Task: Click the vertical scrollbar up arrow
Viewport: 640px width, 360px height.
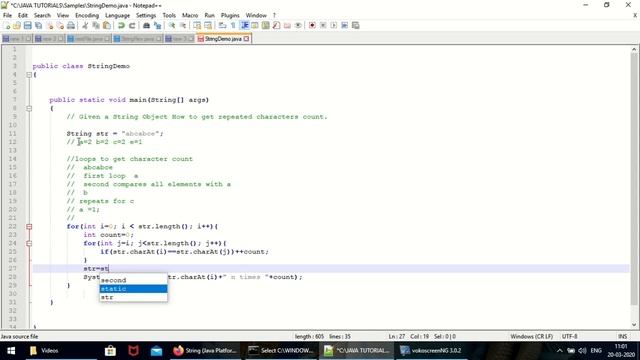Action: [634, 49]
